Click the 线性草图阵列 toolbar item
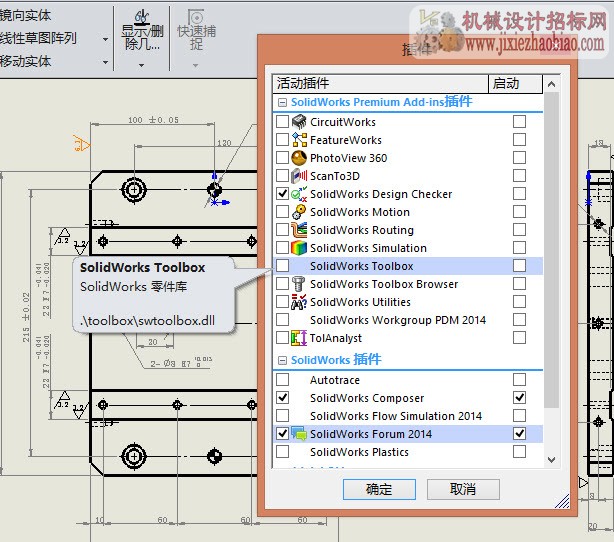Image resolution: width=614 pixels, height=542 pixels. coord(38,38)
